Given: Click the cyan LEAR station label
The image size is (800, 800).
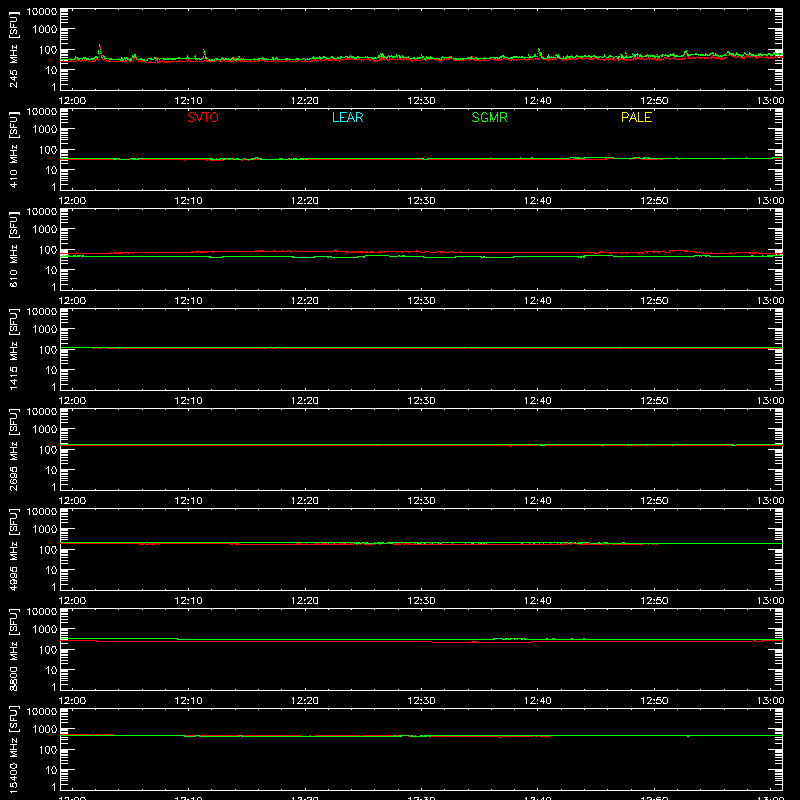Looking at the screenshot, I should point(347,117).
